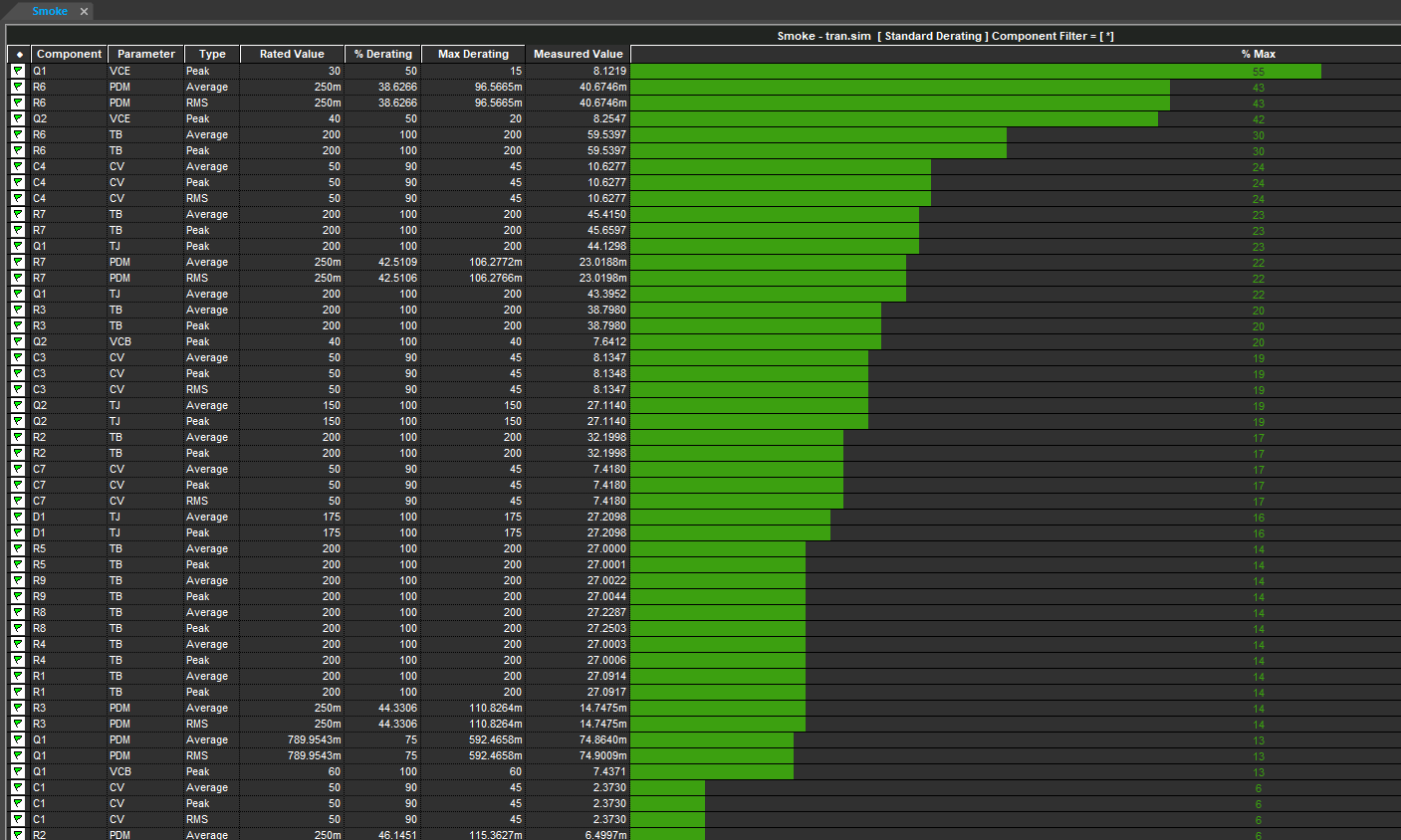Select the flag icon for D1 TJ Average row
The height and width of the screenshot is (840, 1401).
point(18,517)
